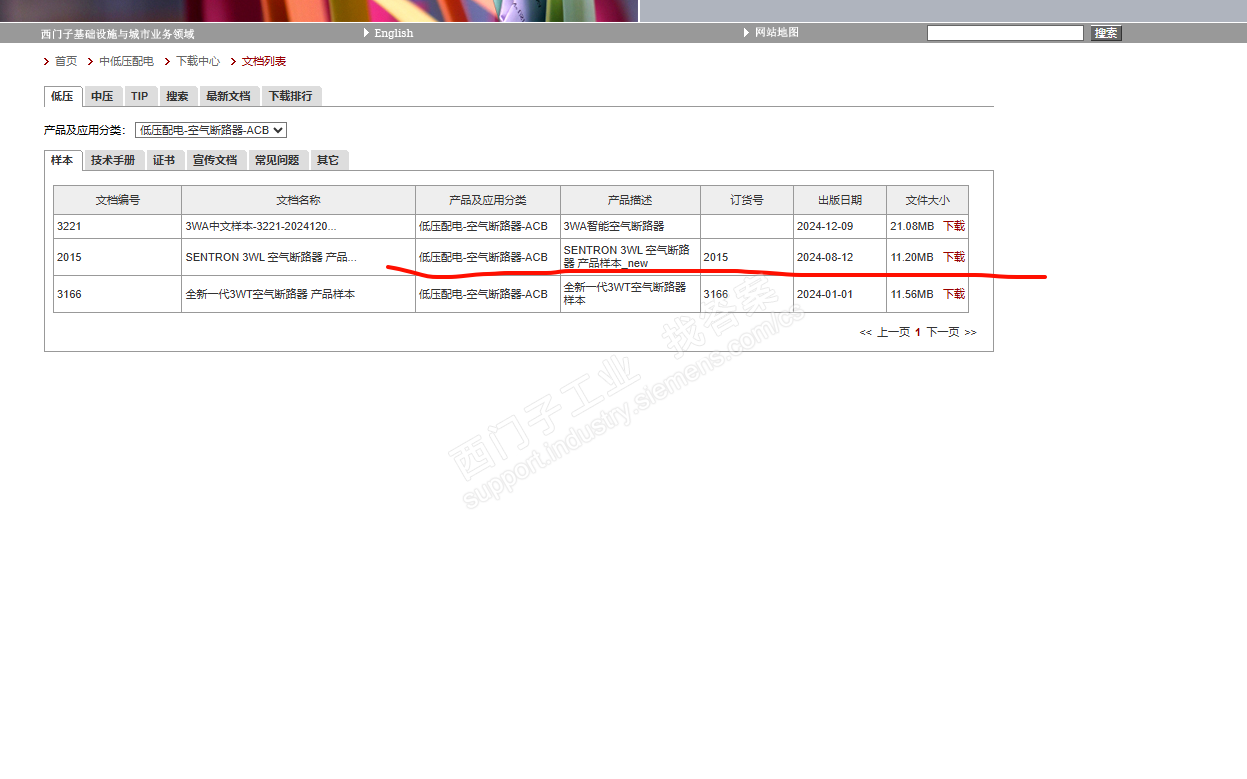Select the 样本 document tab
This screenshot has width=1247, height=779.
(62, 160)
